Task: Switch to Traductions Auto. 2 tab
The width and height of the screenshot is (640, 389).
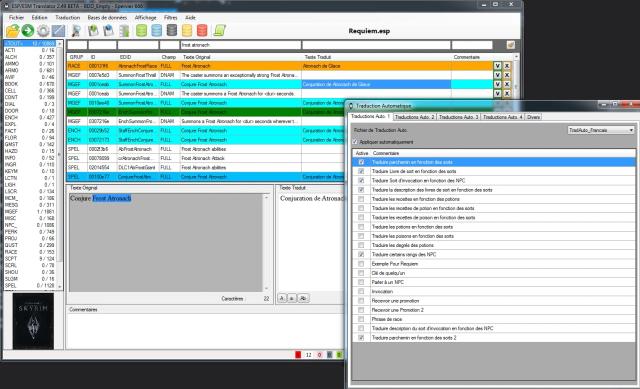Action: pyautogui.click(x=414, y=117)
